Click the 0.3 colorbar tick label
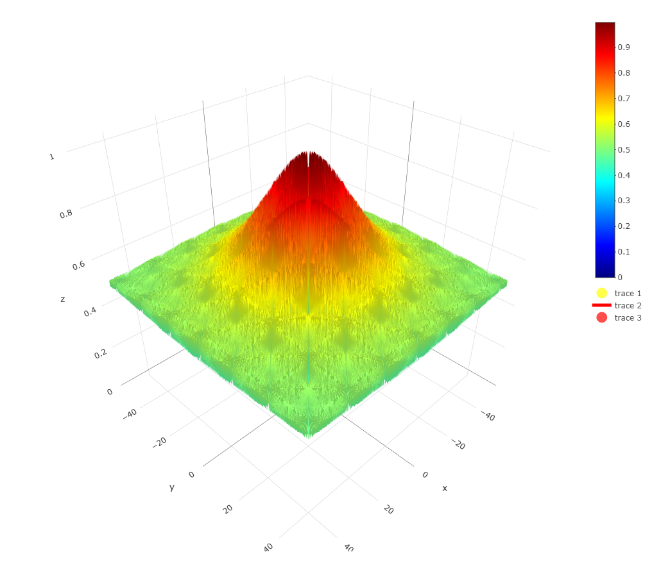The height and width of the screenshot is (577, 652). 624,200
